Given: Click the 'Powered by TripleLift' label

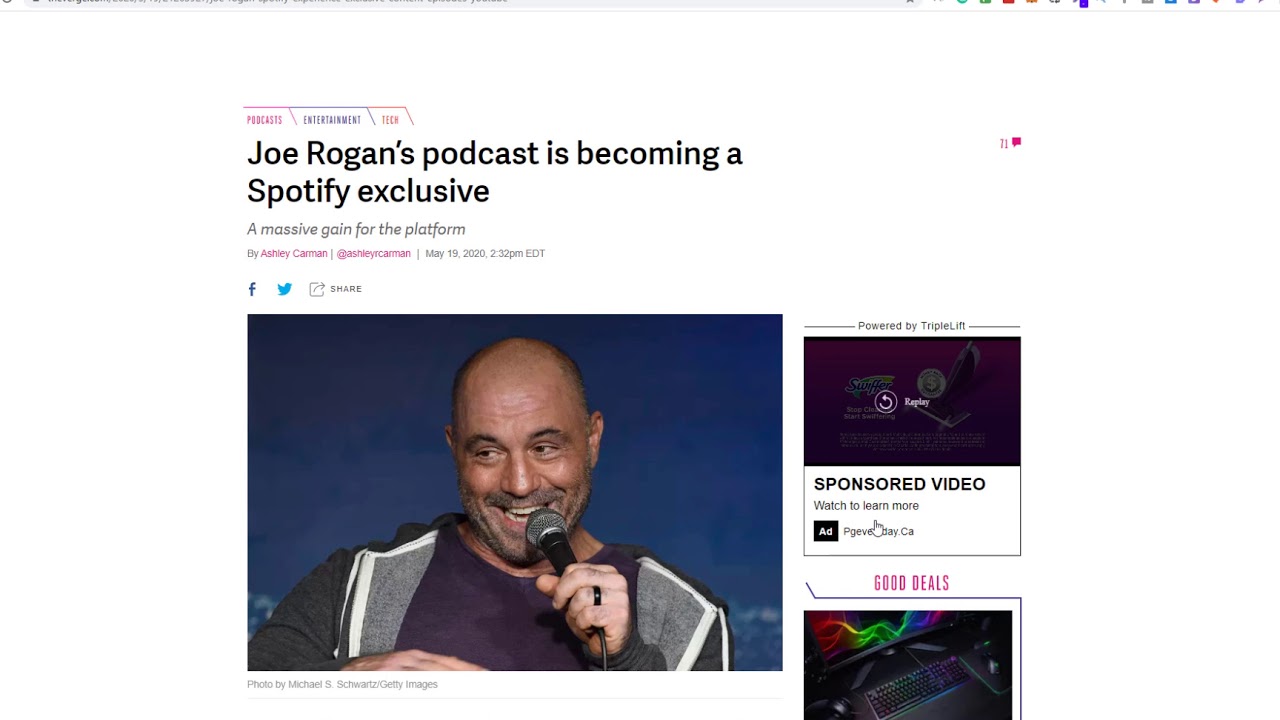Looking at the screenshot, I should (912, 326).
